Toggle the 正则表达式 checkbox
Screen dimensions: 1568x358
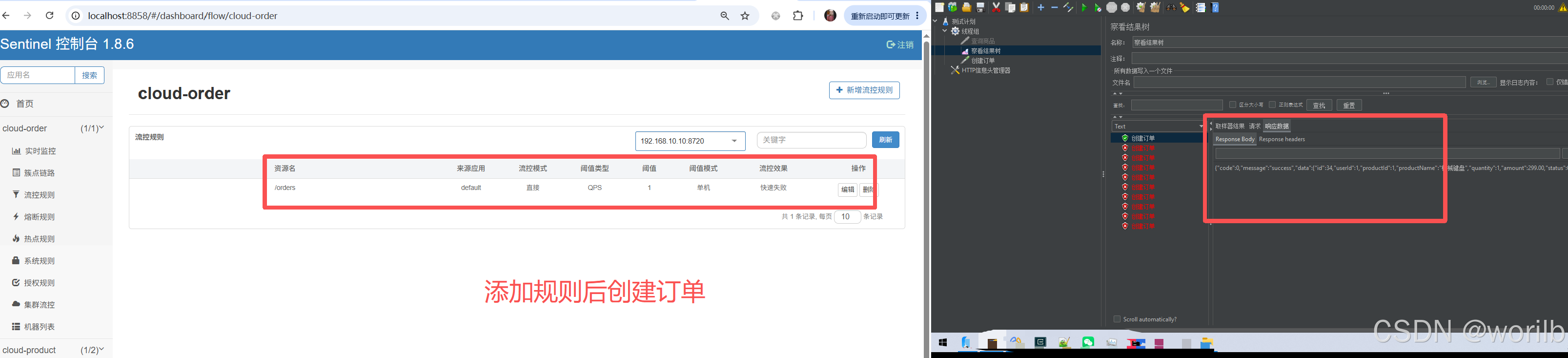click(x=1272, y=105)
